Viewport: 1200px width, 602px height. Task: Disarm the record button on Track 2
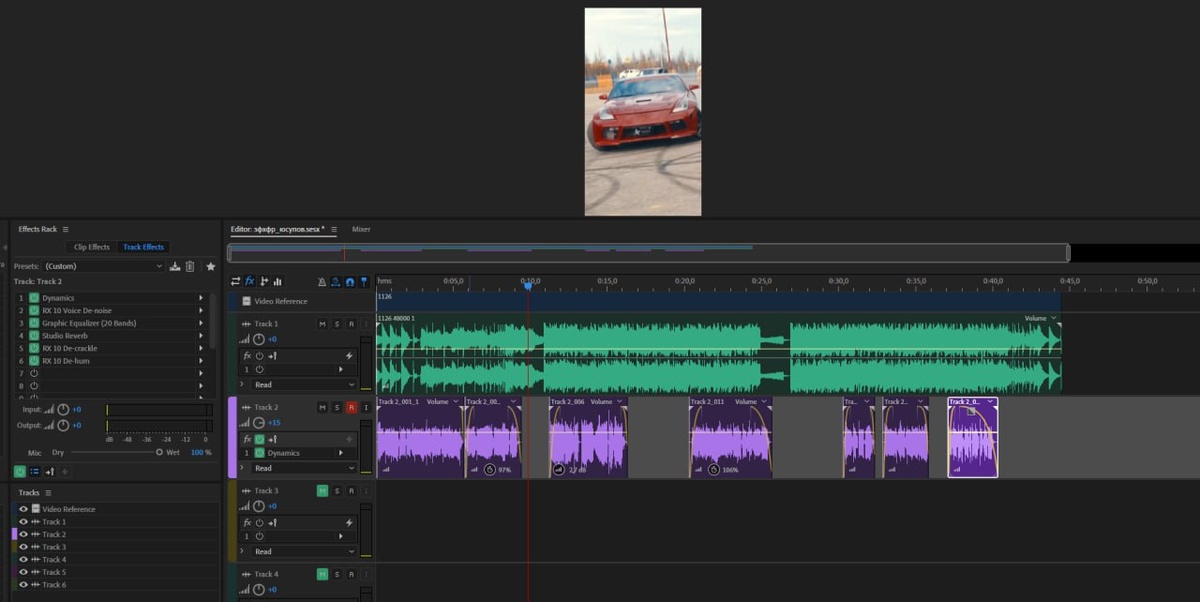[x=351, y=408]
